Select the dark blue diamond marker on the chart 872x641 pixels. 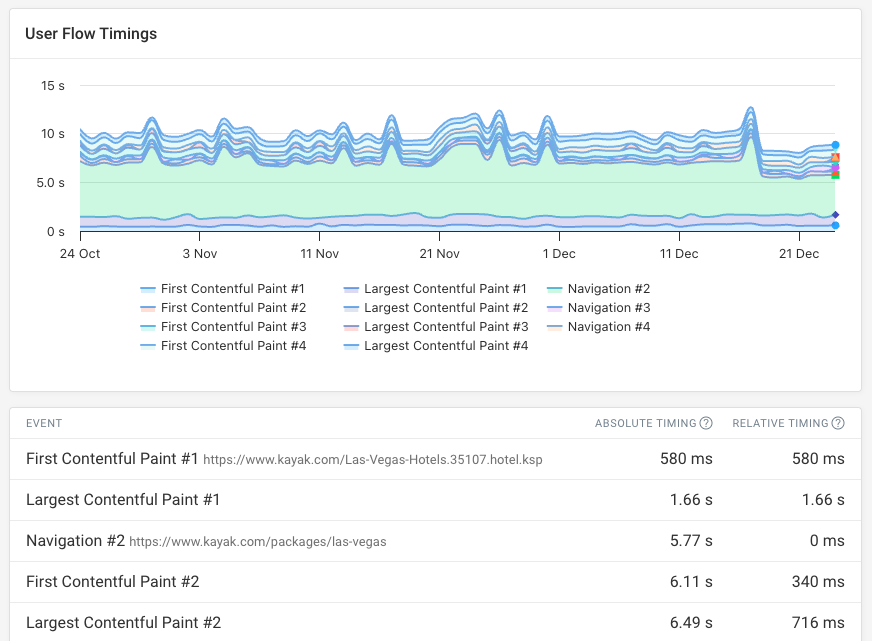[835, 214]
